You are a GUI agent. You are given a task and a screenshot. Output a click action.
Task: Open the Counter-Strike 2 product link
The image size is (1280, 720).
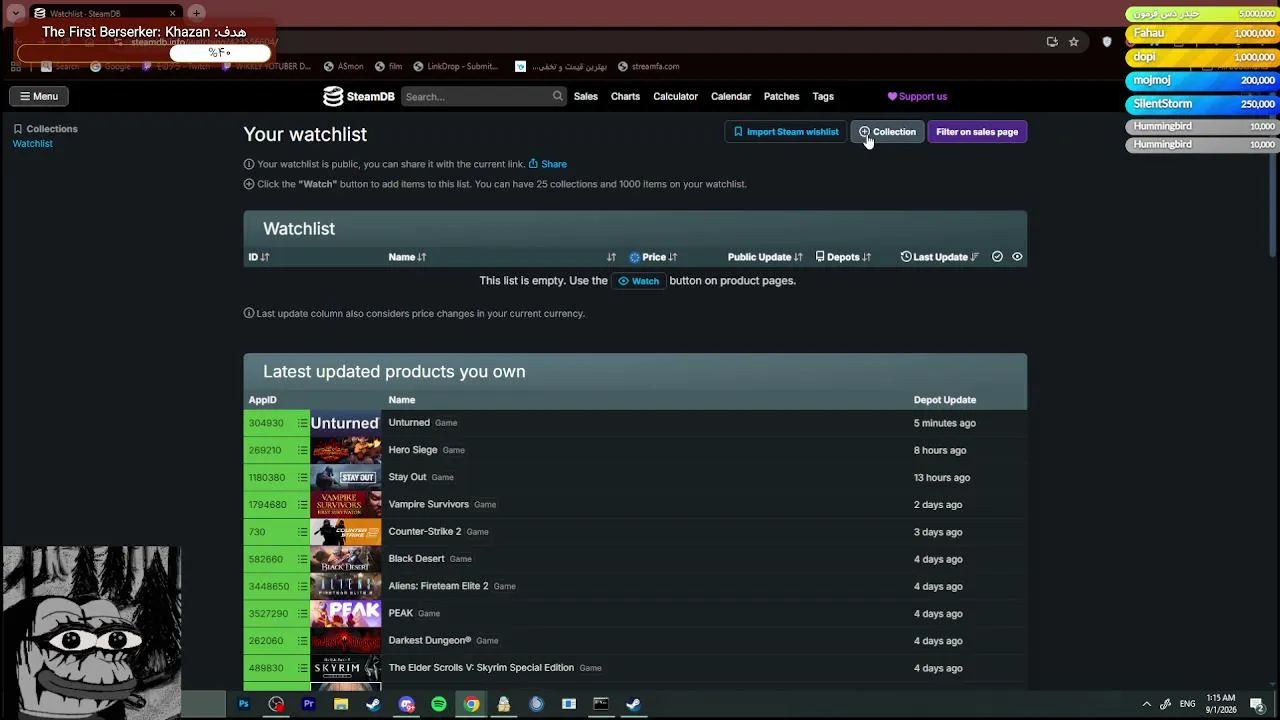425,532
